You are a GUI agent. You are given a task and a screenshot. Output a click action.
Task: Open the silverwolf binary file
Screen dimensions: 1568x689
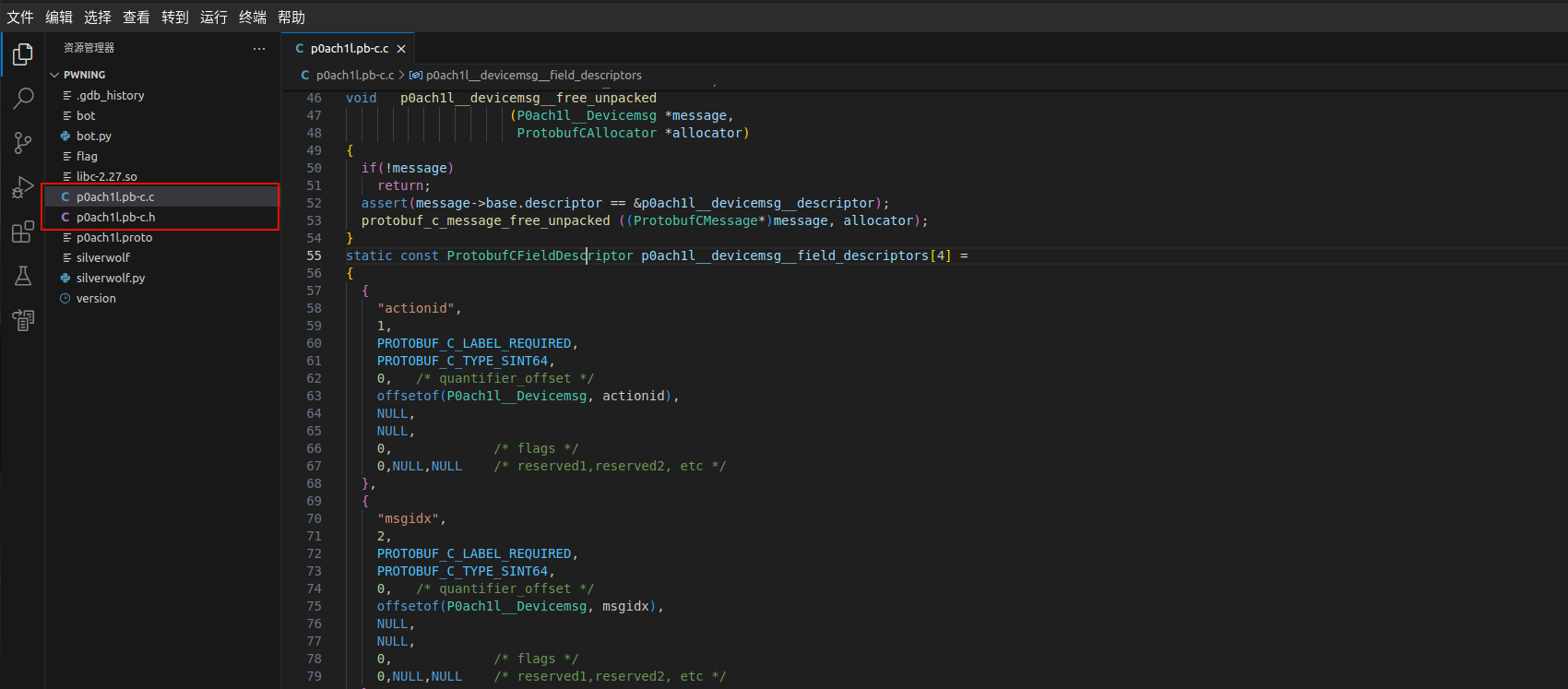(162, 257)
